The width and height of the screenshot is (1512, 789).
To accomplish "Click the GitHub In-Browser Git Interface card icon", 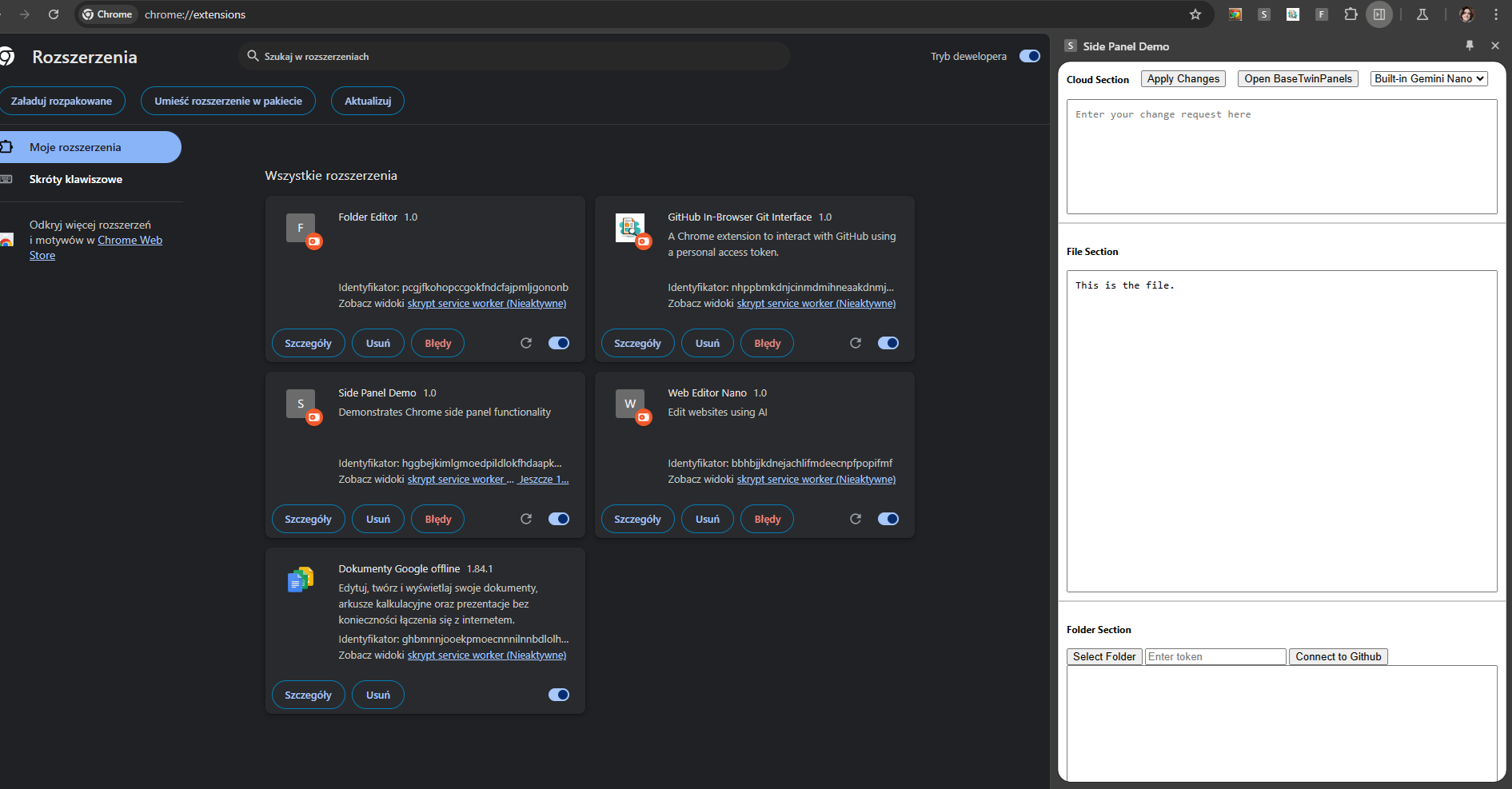I will click(x=630, y=228).
